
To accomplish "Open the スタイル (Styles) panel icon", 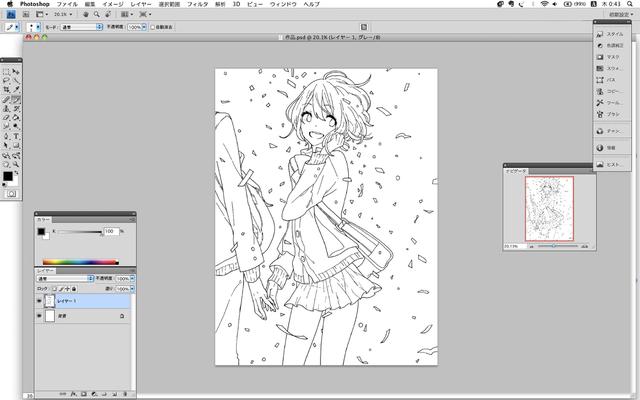I will (609, 34).
